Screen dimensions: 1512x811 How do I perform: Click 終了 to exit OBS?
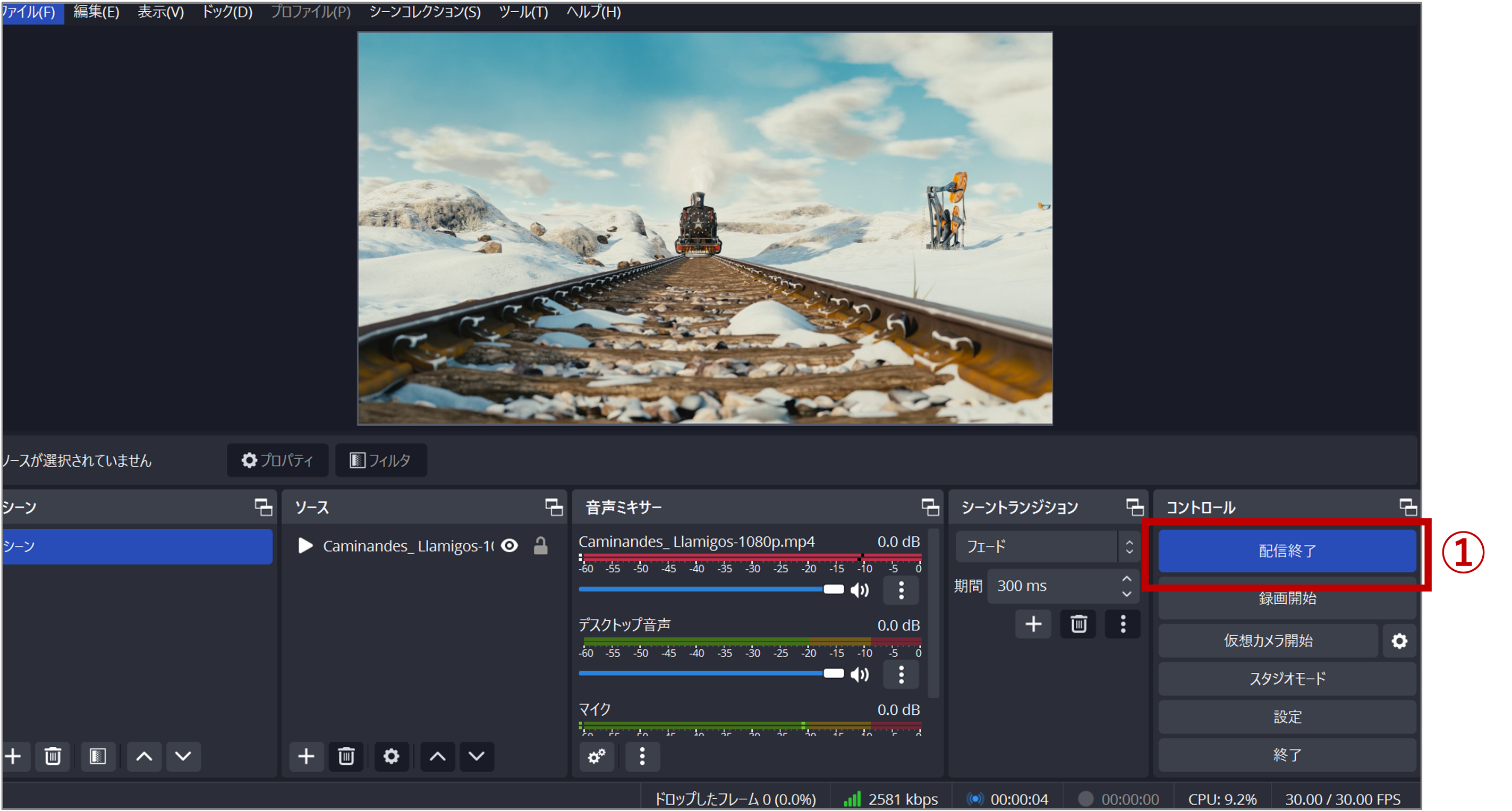pyautogui.click(x=1287, y=755)
